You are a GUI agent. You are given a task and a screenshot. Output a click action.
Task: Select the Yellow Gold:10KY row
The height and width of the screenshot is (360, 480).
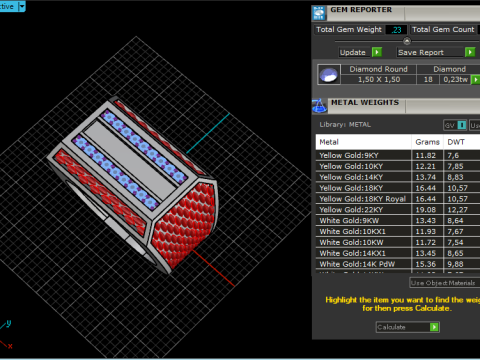(398, 166)
